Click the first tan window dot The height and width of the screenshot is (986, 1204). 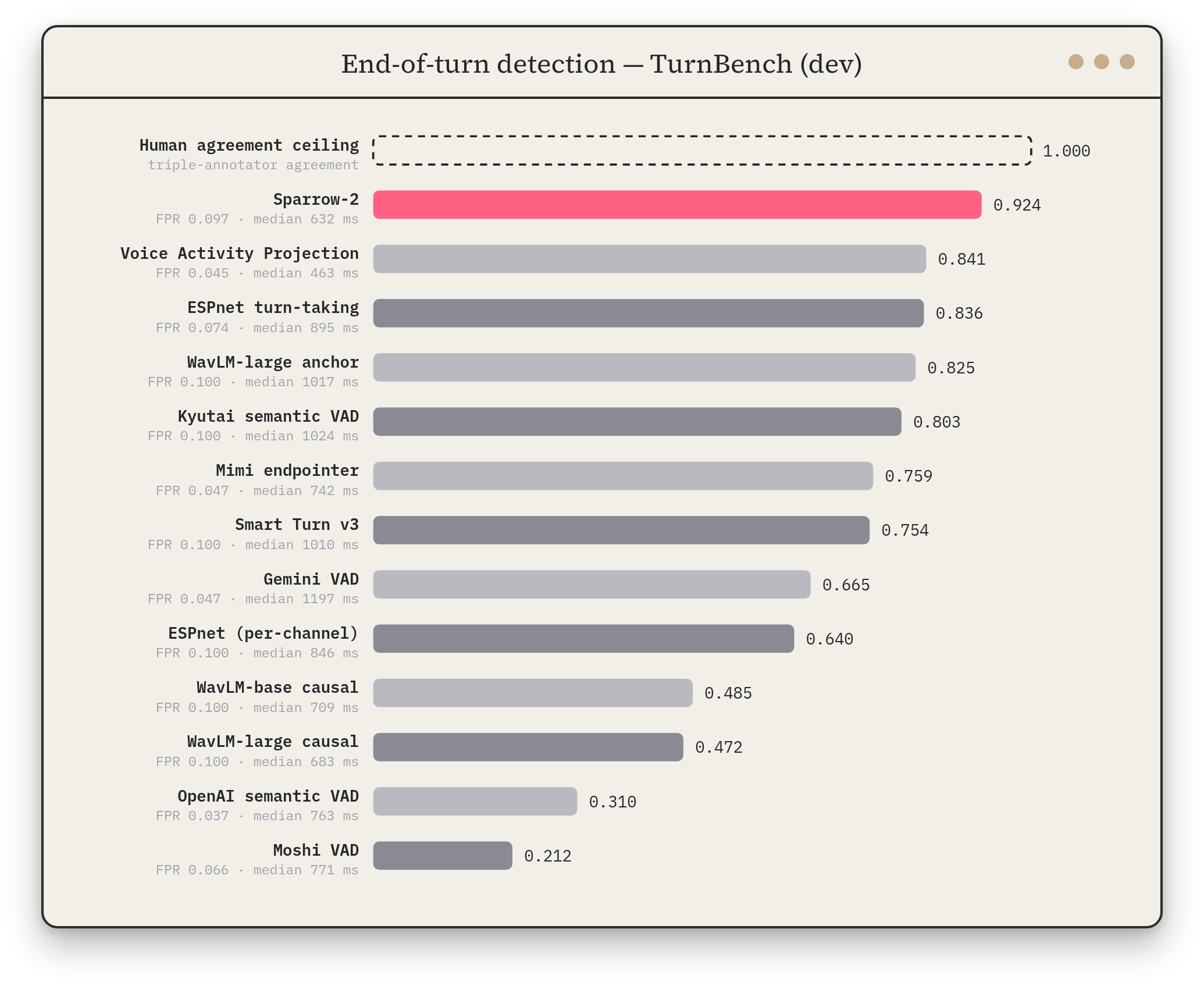(1075, 62)
